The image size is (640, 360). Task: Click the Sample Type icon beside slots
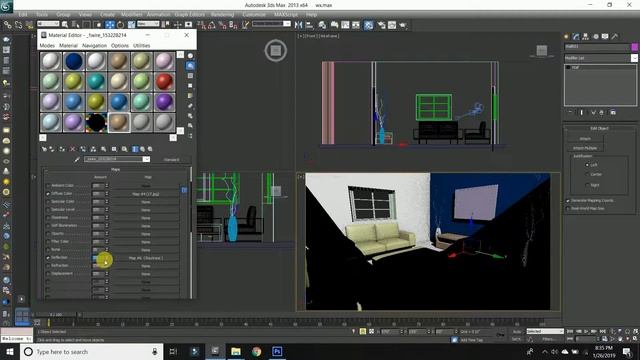(191, 56)
